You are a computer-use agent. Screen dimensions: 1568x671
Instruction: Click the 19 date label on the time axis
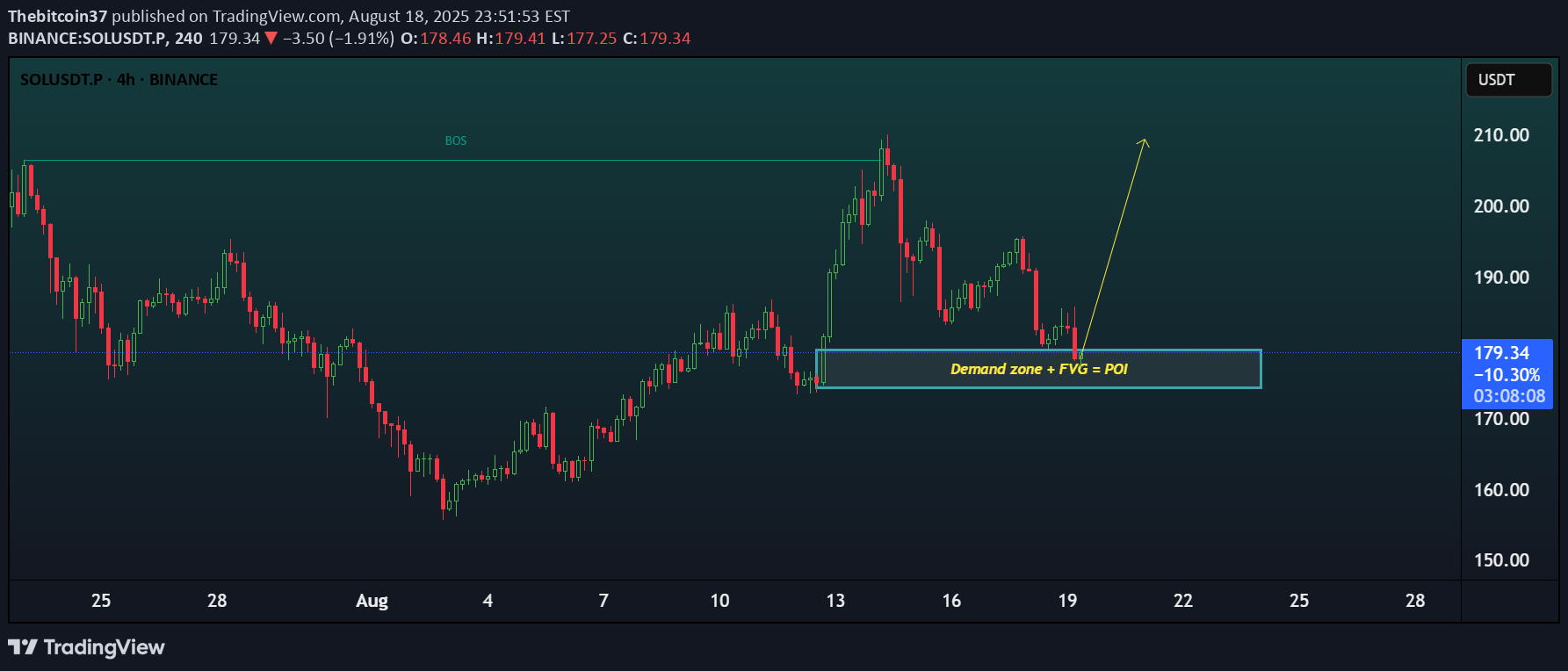coord(1067,601)
